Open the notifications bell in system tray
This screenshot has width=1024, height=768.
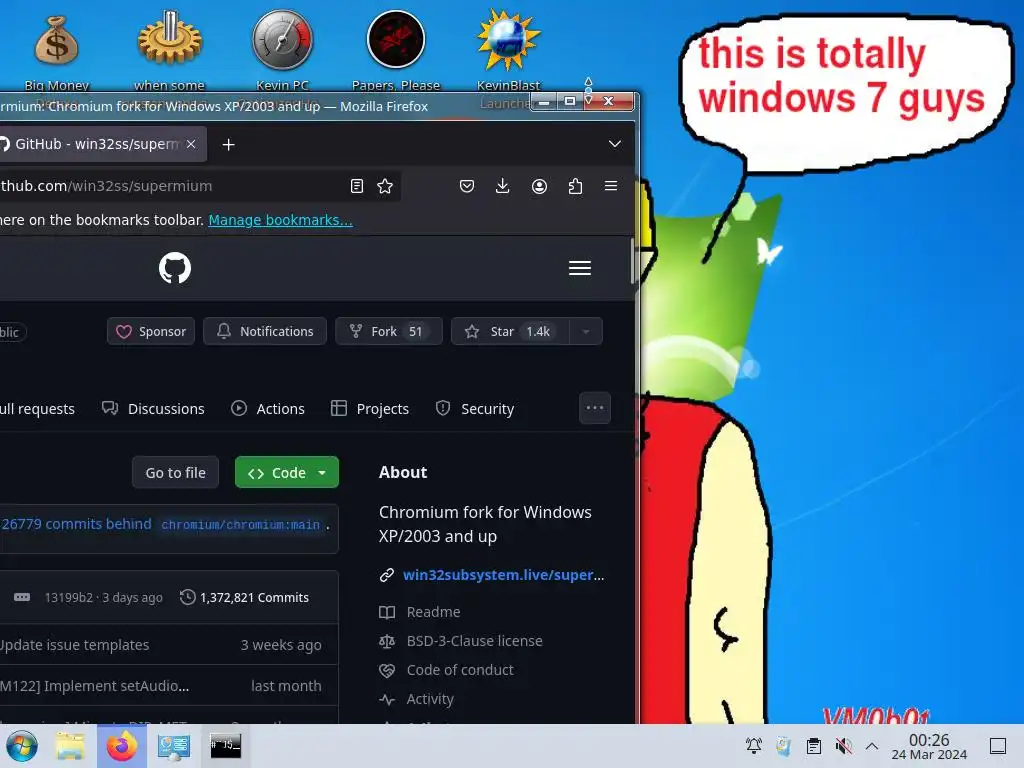pos(754,746)
